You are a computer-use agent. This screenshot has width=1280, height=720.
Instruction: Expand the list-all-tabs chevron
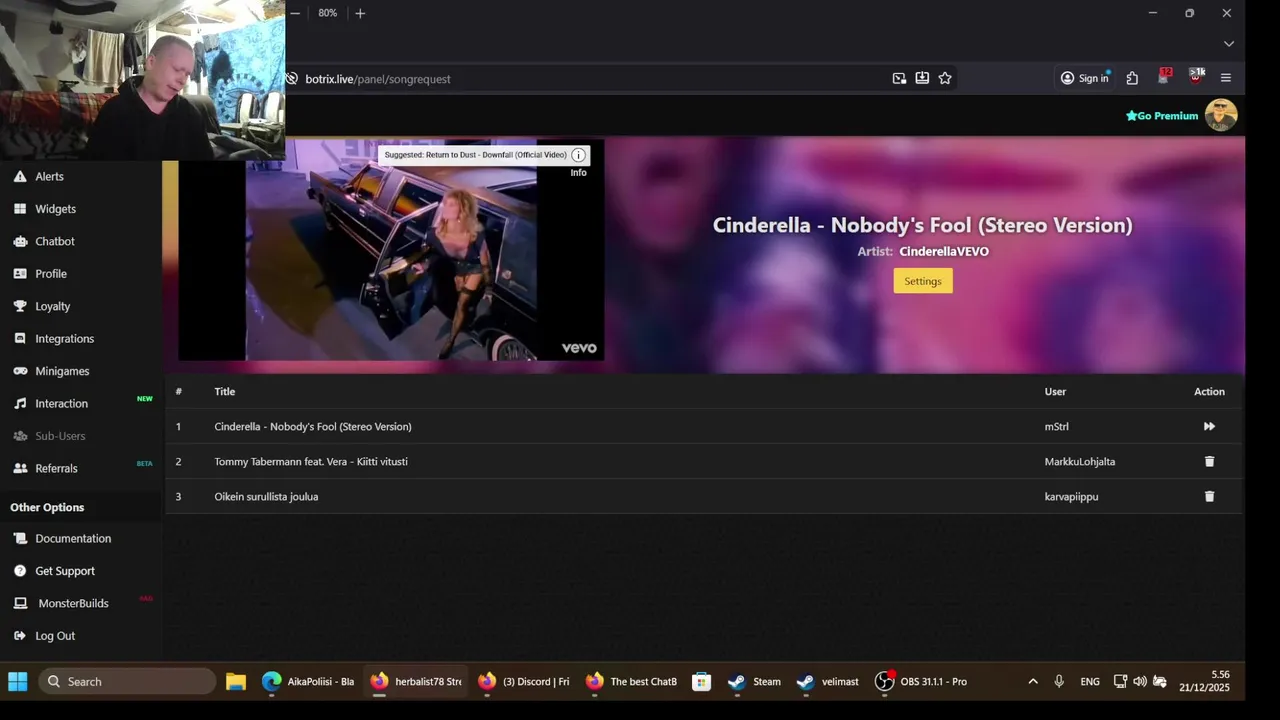click(1229, 44)
